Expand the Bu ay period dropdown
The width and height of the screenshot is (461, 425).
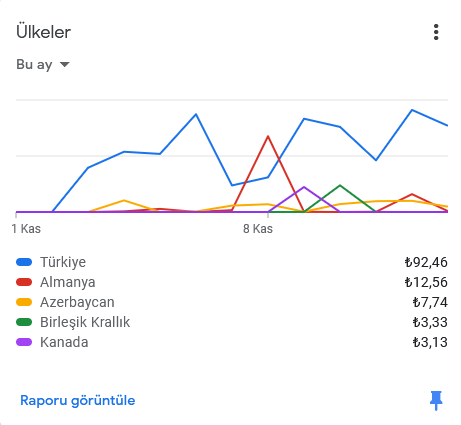[43, 64]
